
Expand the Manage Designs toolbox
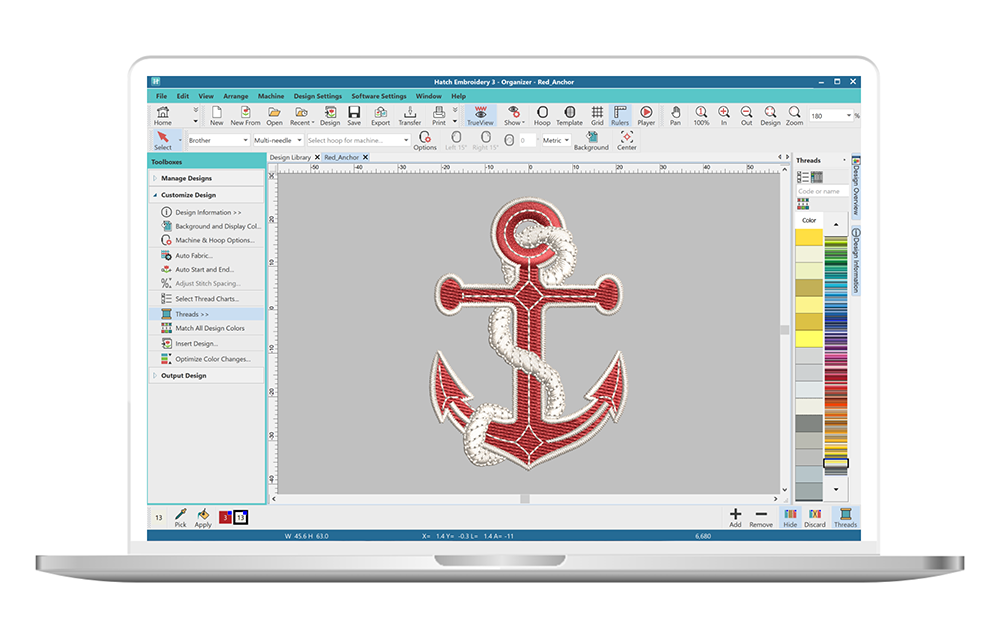click(x=187, y=178)
